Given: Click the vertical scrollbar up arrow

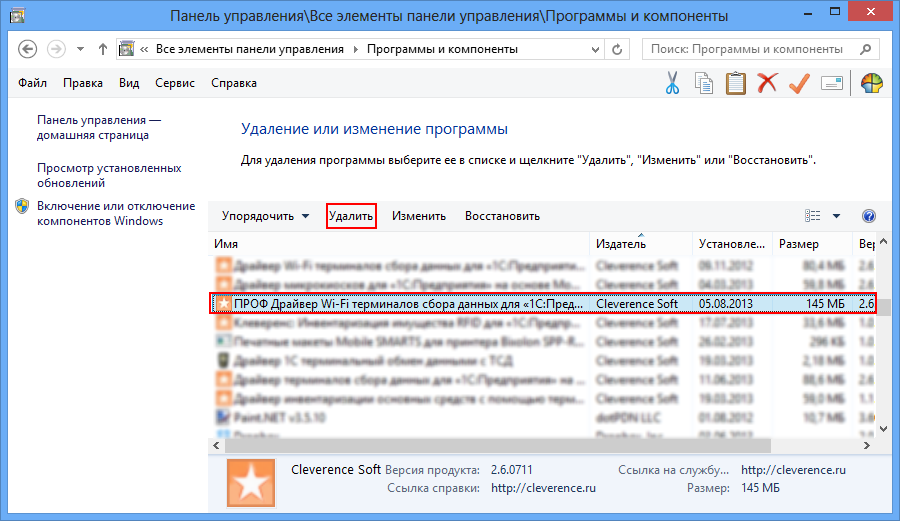Looking at the screenshot, I should pos(883,242).
